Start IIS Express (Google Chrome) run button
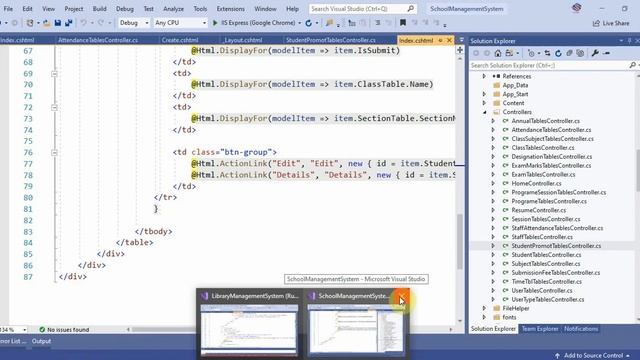The height and width of the screenshot is (360, 640). [215, 23]
